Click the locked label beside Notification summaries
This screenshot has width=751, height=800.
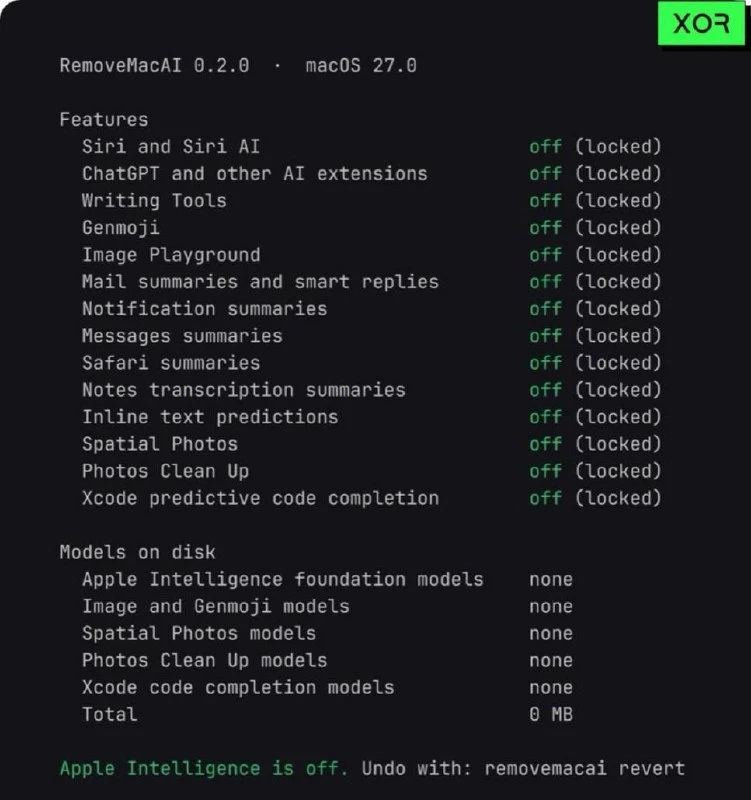point(618,309)
